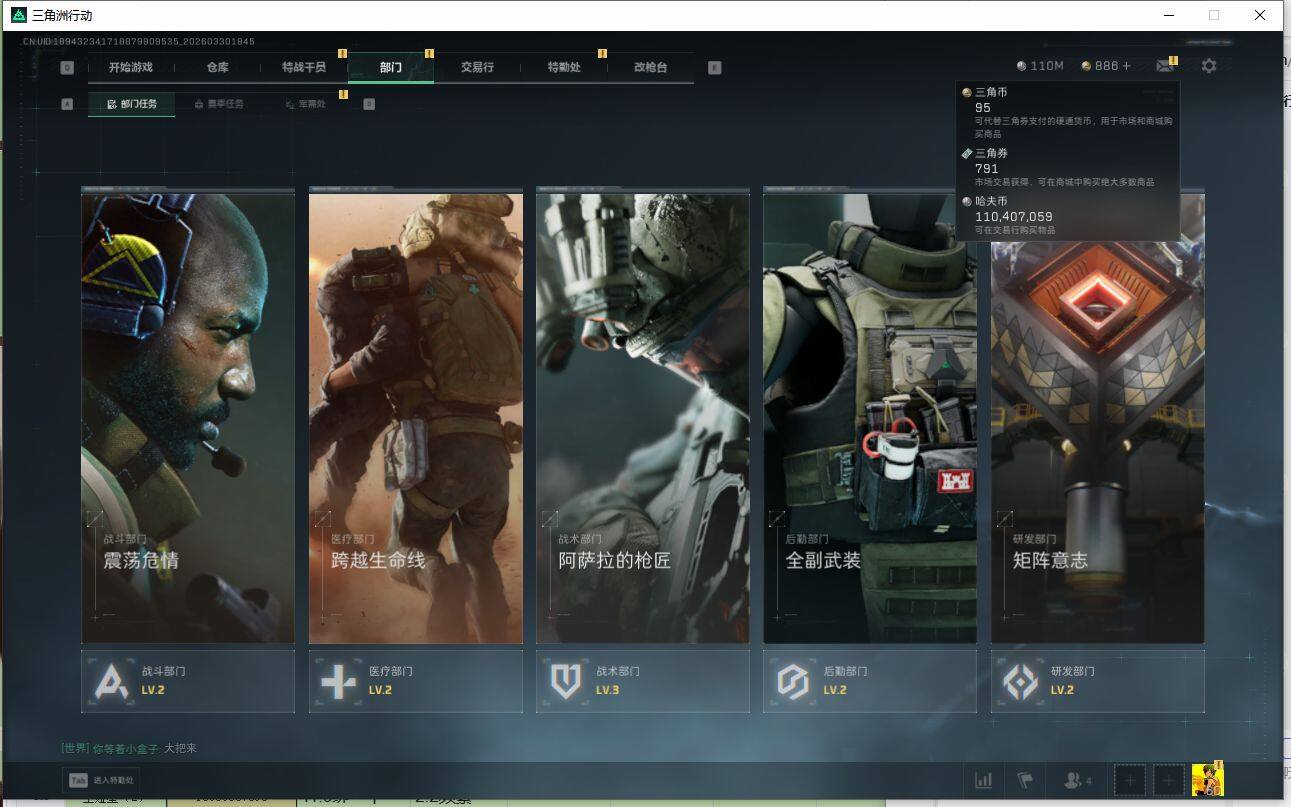Click the second empty squad slot plus

pos(1169,780)
